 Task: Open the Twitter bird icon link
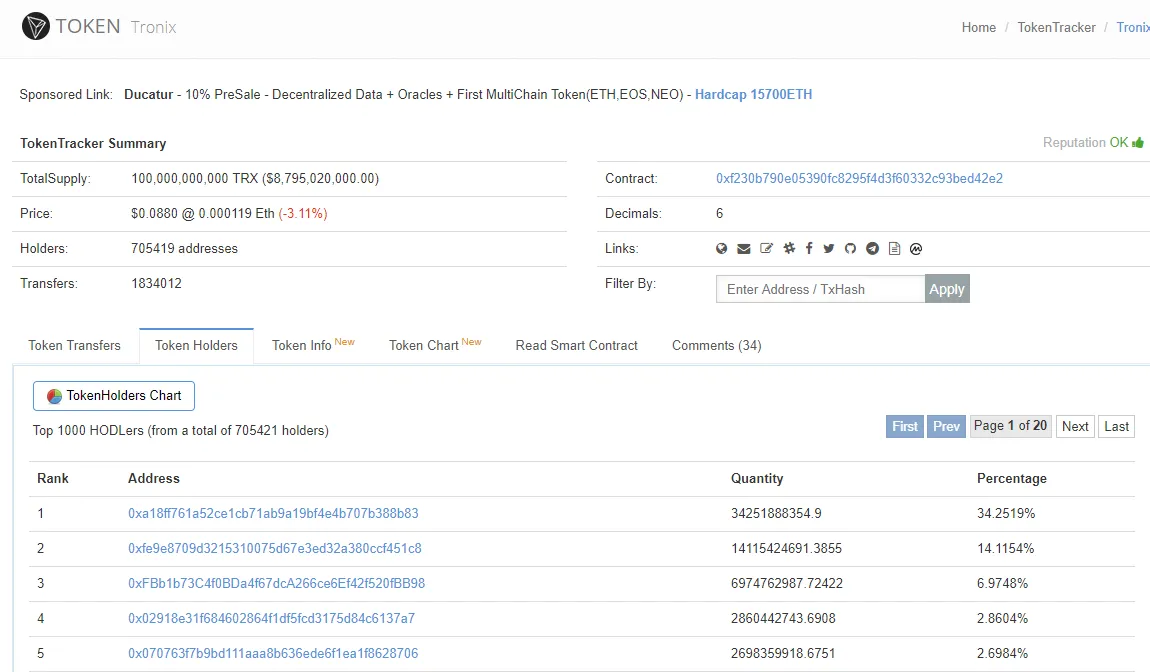click(829, 249)
